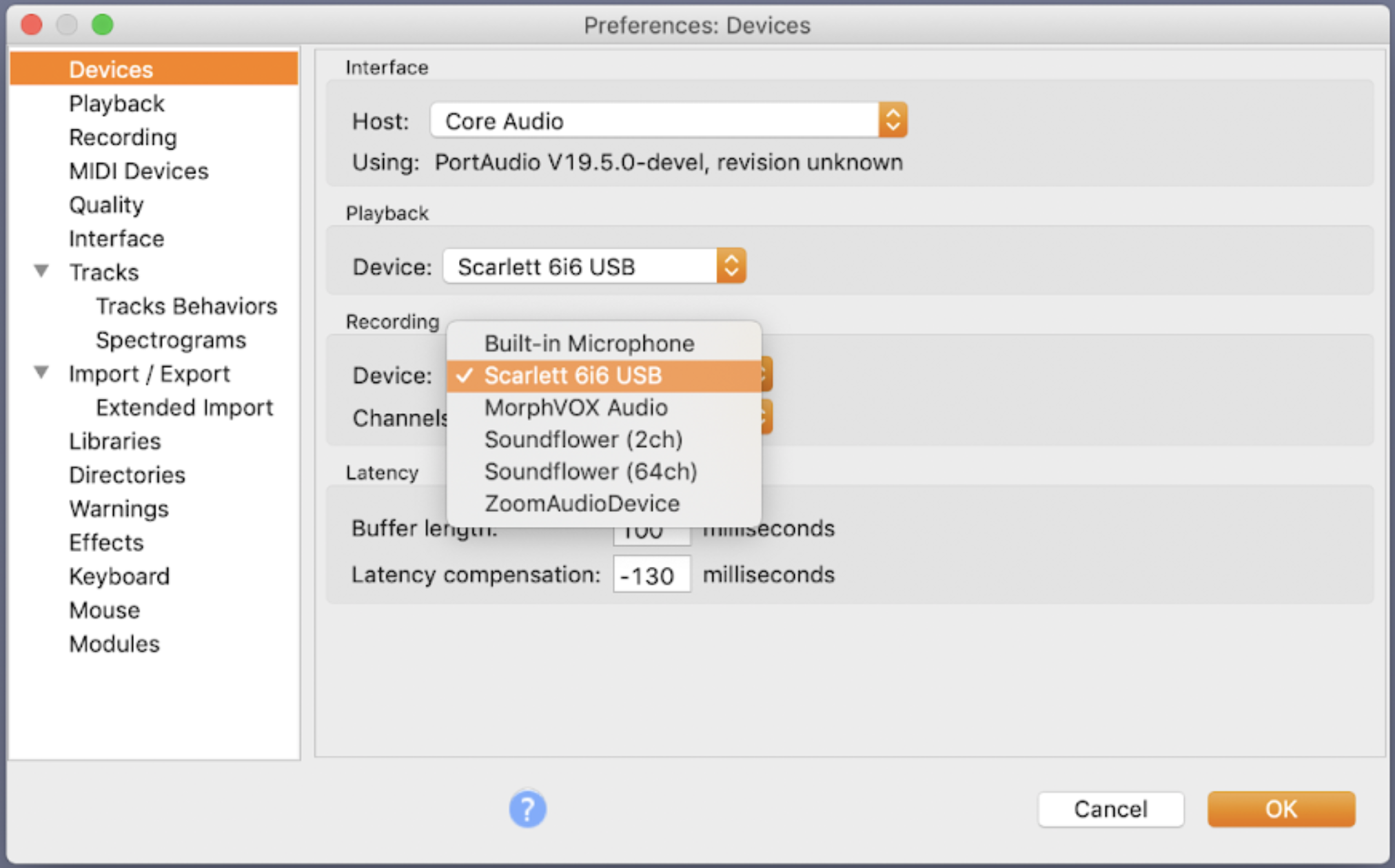
Task: Select checked Scarlett 6i6 USB entry
Action: (x=572, y=375)
